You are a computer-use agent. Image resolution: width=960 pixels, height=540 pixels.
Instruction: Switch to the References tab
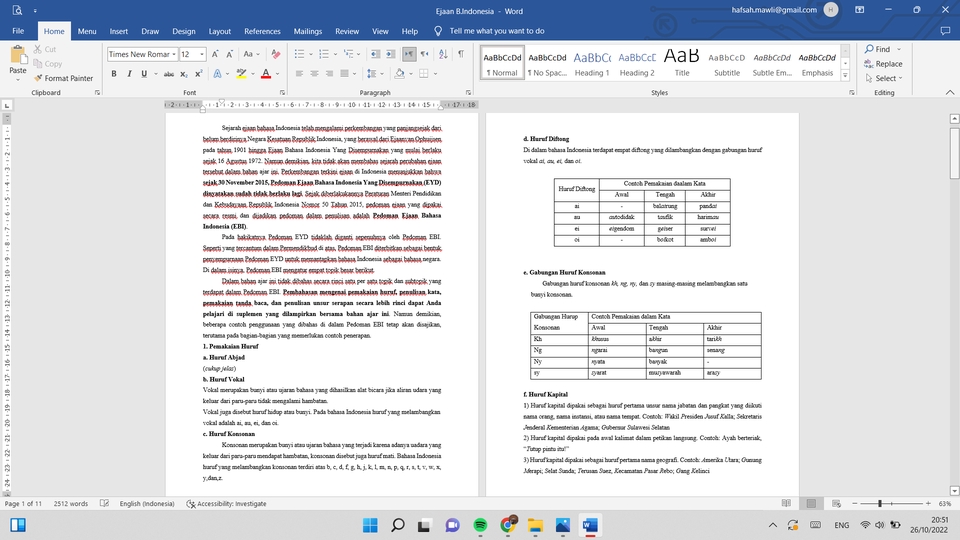point(262,31)
